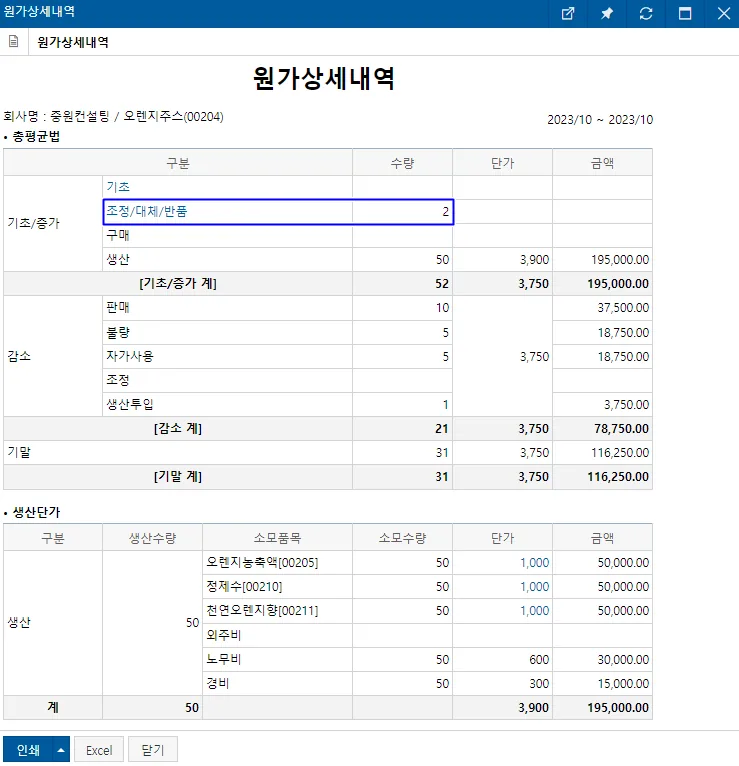739x766 pixels.
Task: Select the 불량 row label
Action: click(x=118, y=332)
